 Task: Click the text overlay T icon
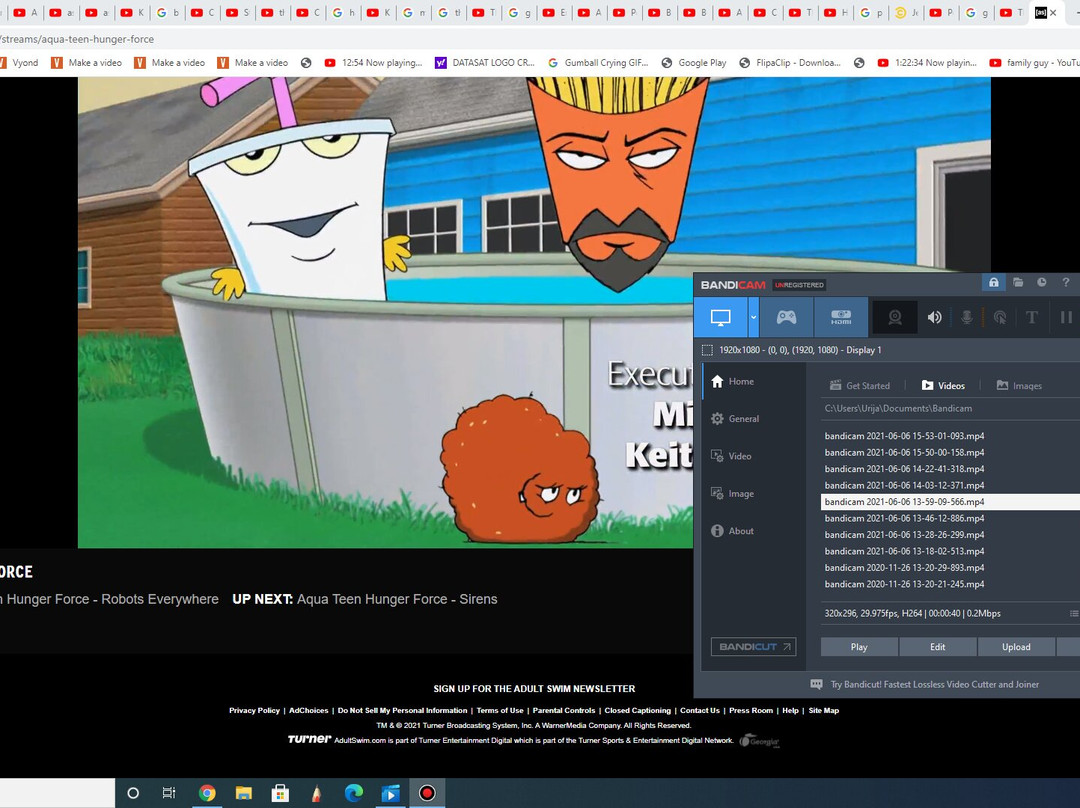pyautogui.click(x=1032, y=317)
